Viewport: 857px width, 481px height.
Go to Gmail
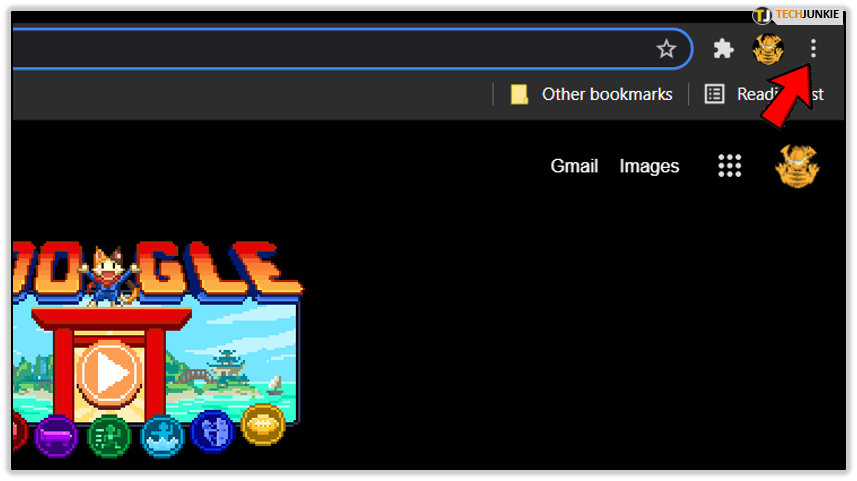click(x=574, y=166)
